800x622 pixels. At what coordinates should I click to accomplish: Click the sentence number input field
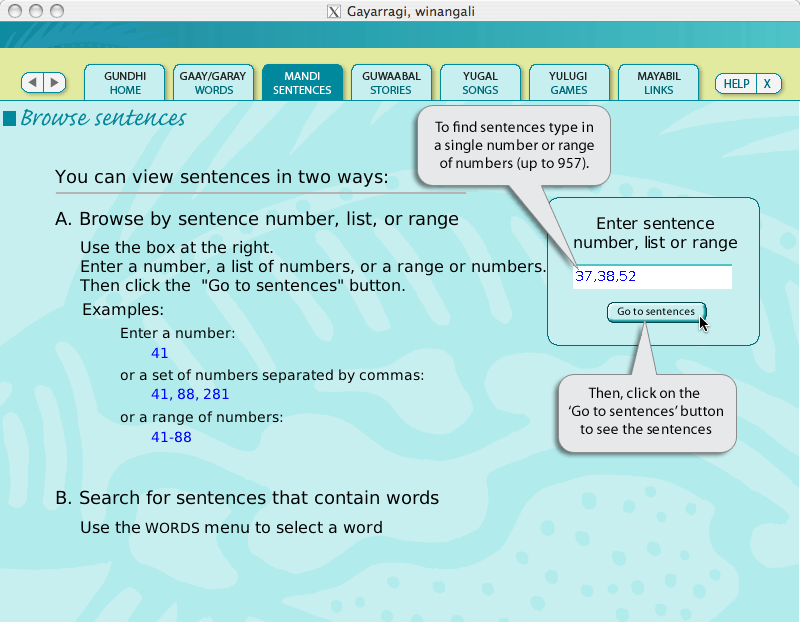click(x=652, y=277)
